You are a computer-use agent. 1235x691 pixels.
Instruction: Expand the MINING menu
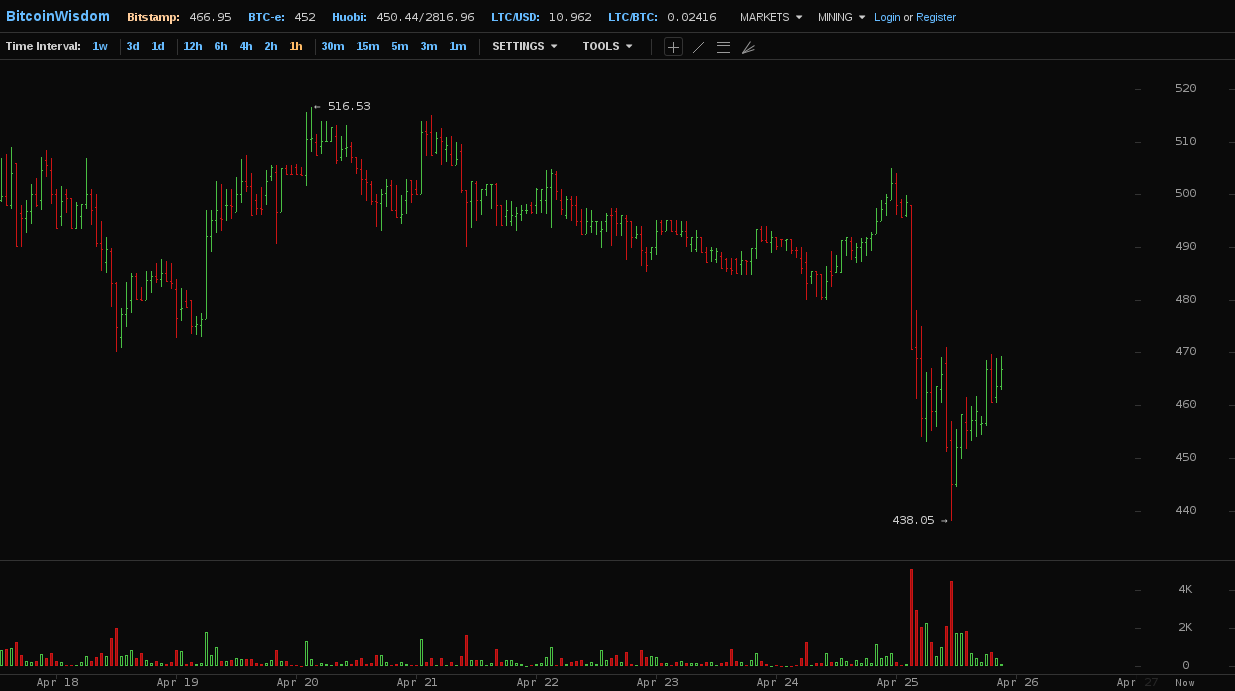point(841,17)
